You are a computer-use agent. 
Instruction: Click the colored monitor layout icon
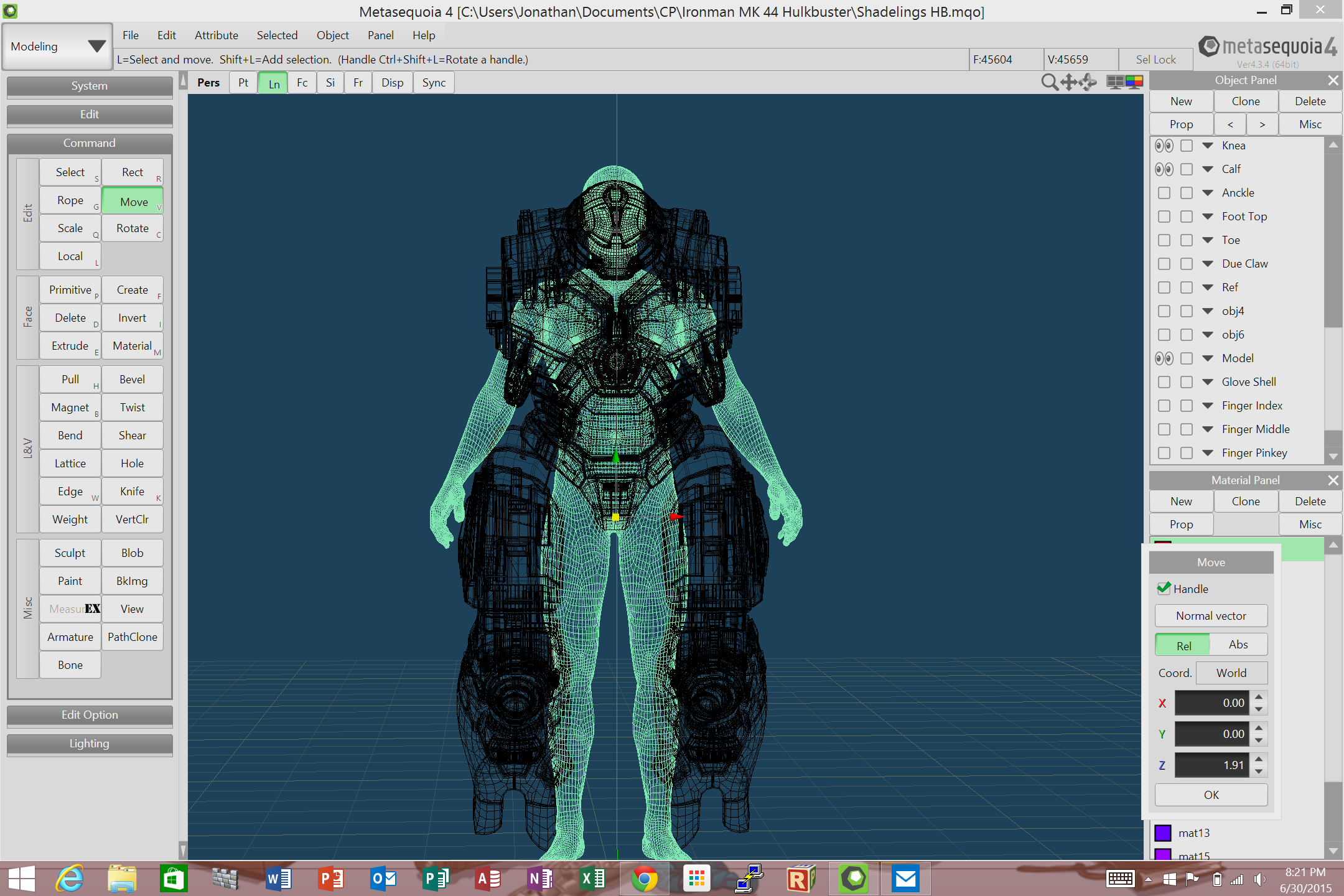(1134, 82)
